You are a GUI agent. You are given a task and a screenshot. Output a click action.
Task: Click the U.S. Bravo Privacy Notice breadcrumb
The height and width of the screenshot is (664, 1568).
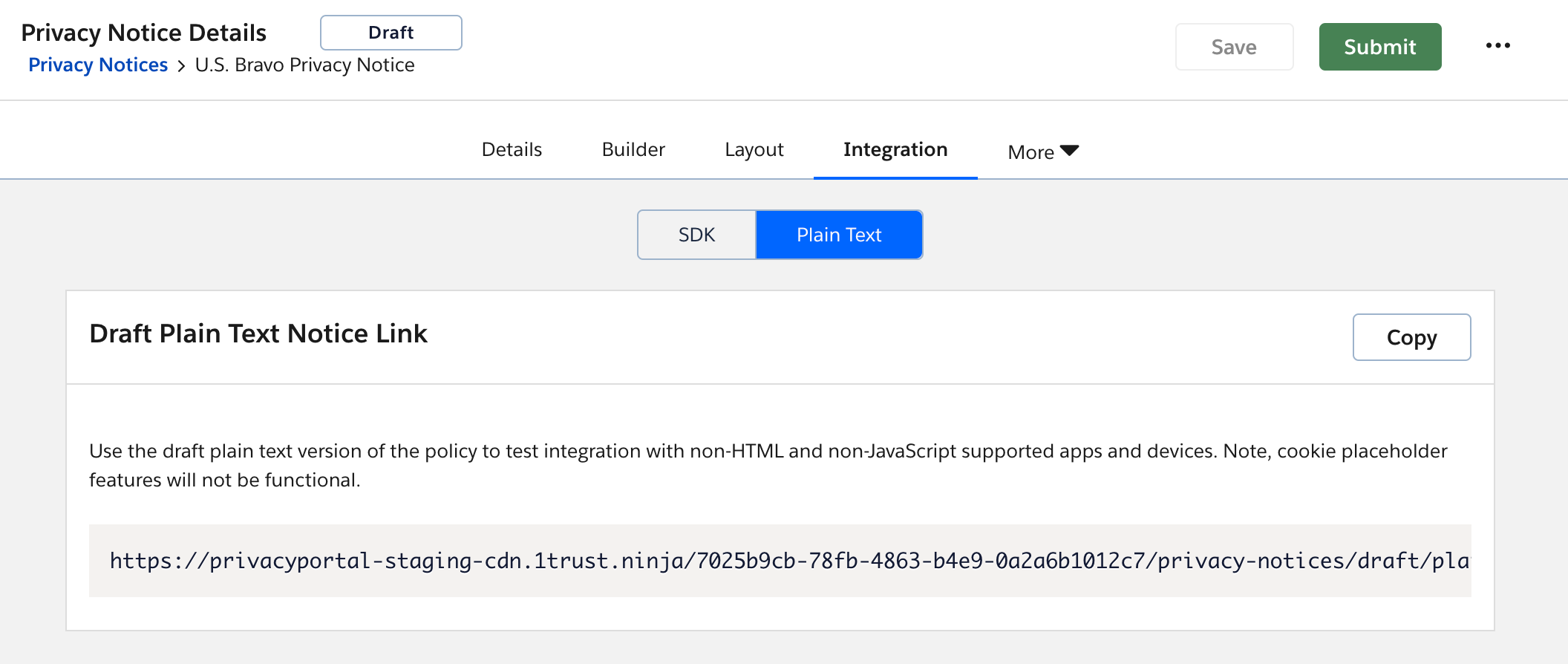304,65
